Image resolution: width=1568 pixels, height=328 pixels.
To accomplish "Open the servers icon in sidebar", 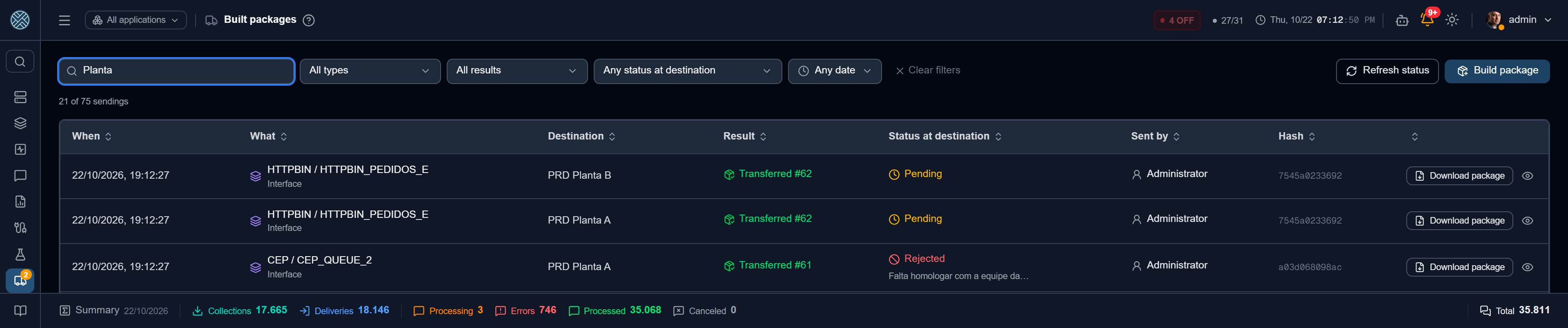I will click(20, 98).
